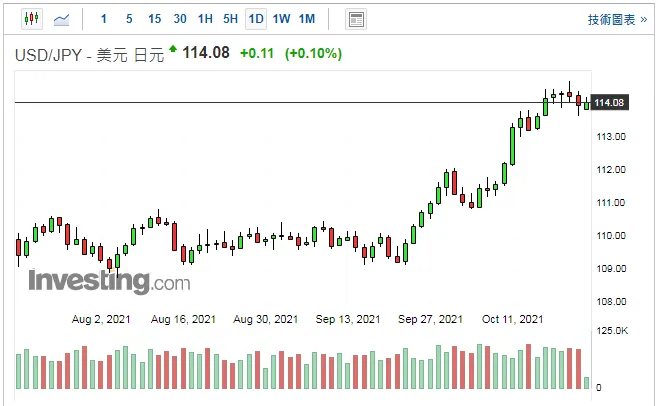Click the 110.00 price axis label
The image size is (658, 406).
click(x=611, y=236)
